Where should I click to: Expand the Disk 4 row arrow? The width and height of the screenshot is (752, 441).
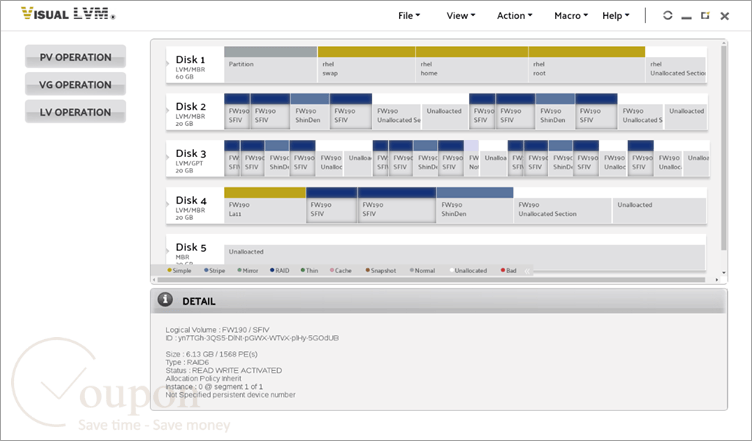168,204
